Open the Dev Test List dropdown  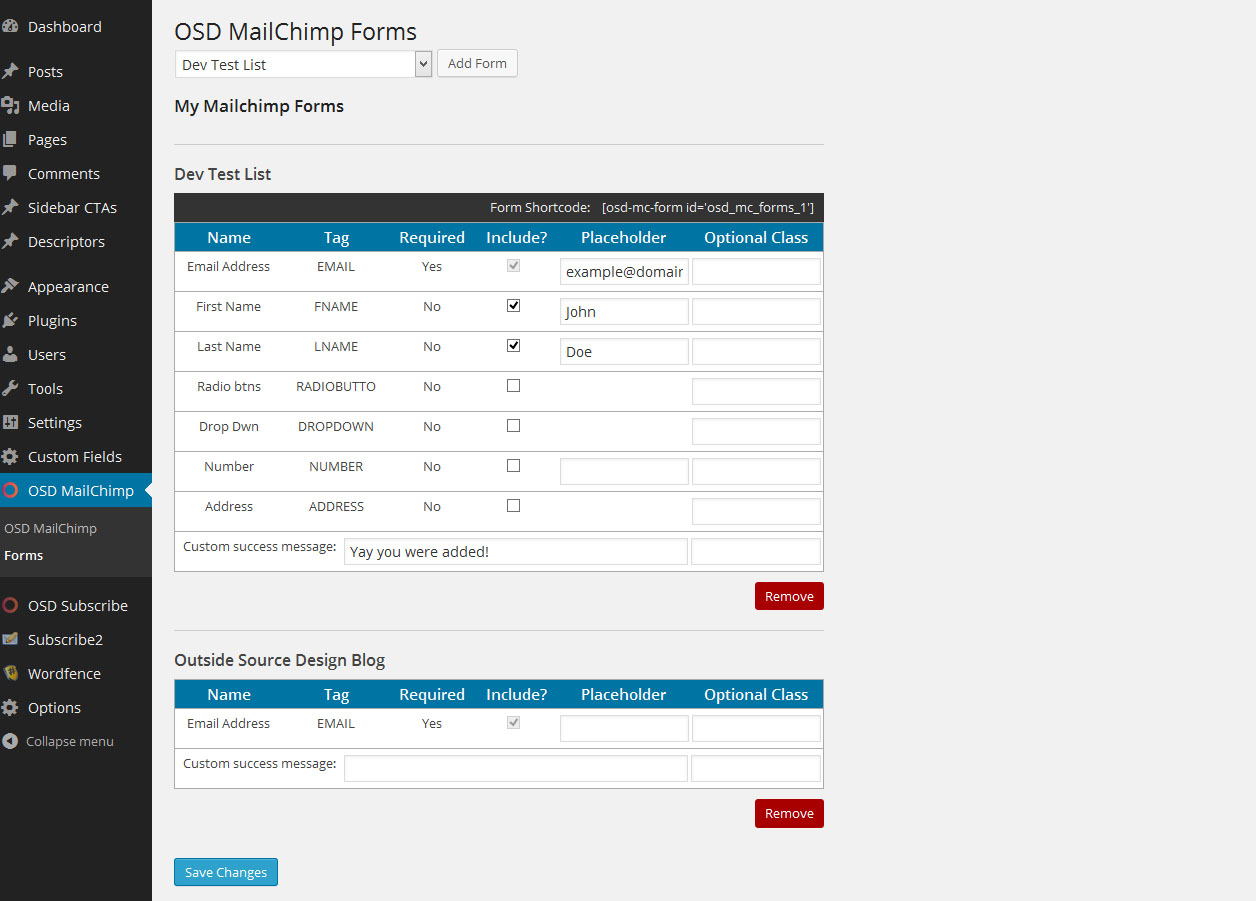[x=303, y=64]
